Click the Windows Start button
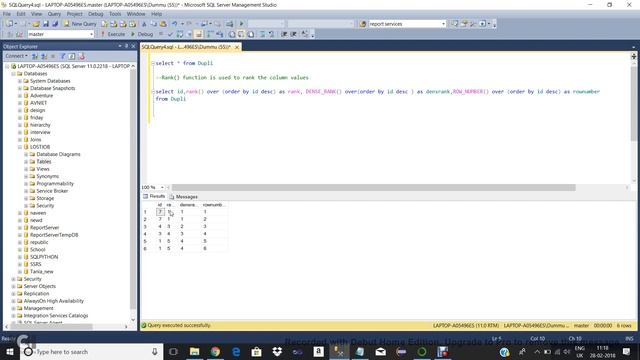 [9, 352]
